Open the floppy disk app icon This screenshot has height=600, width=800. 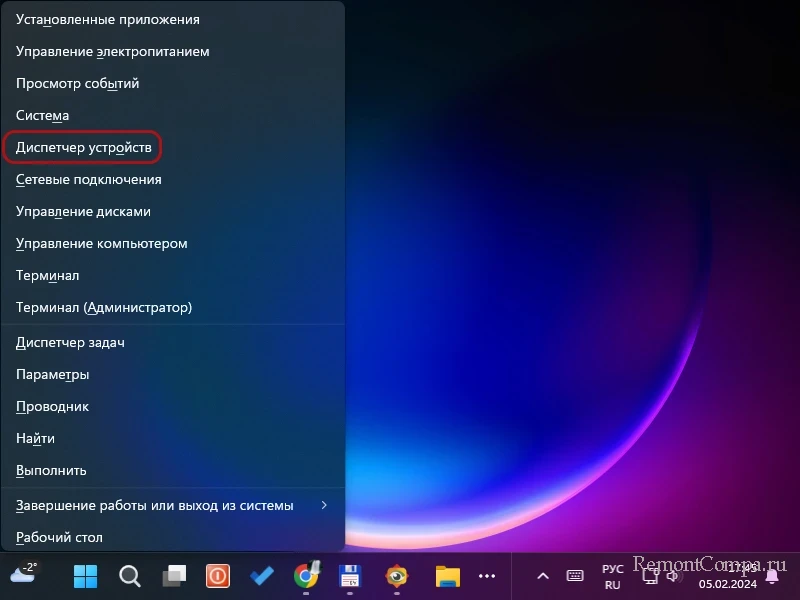[350, 576]
